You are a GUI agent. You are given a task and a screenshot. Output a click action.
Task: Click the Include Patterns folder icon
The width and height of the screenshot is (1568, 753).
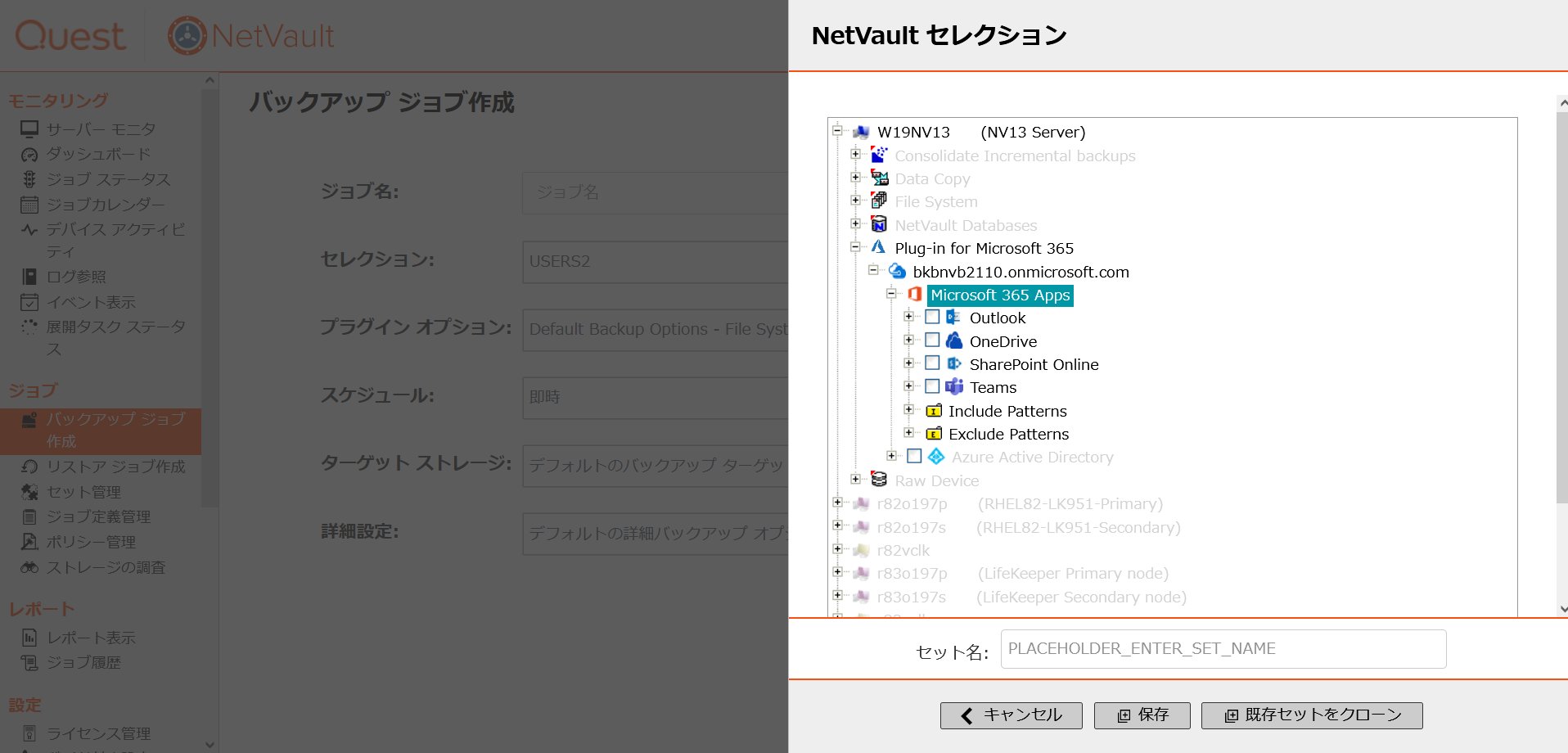coord(934,411)
